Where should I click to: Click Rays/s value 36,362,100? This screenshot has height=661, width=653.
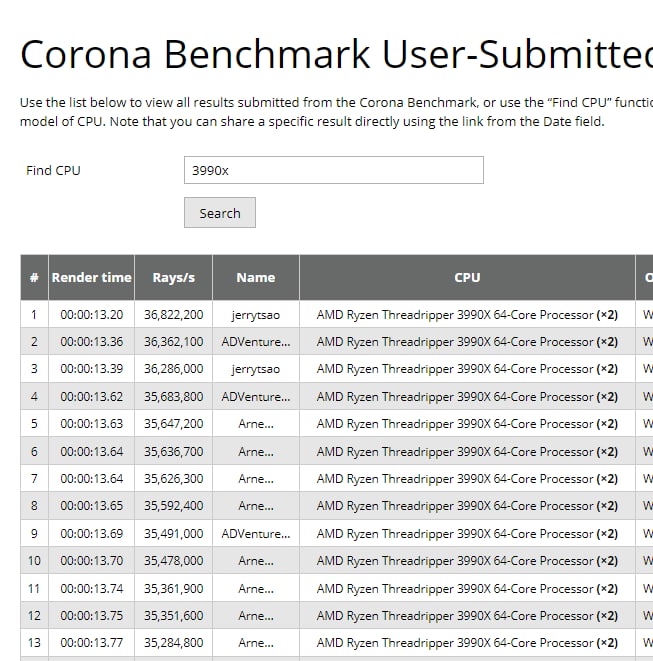click(x=173, y=342)
